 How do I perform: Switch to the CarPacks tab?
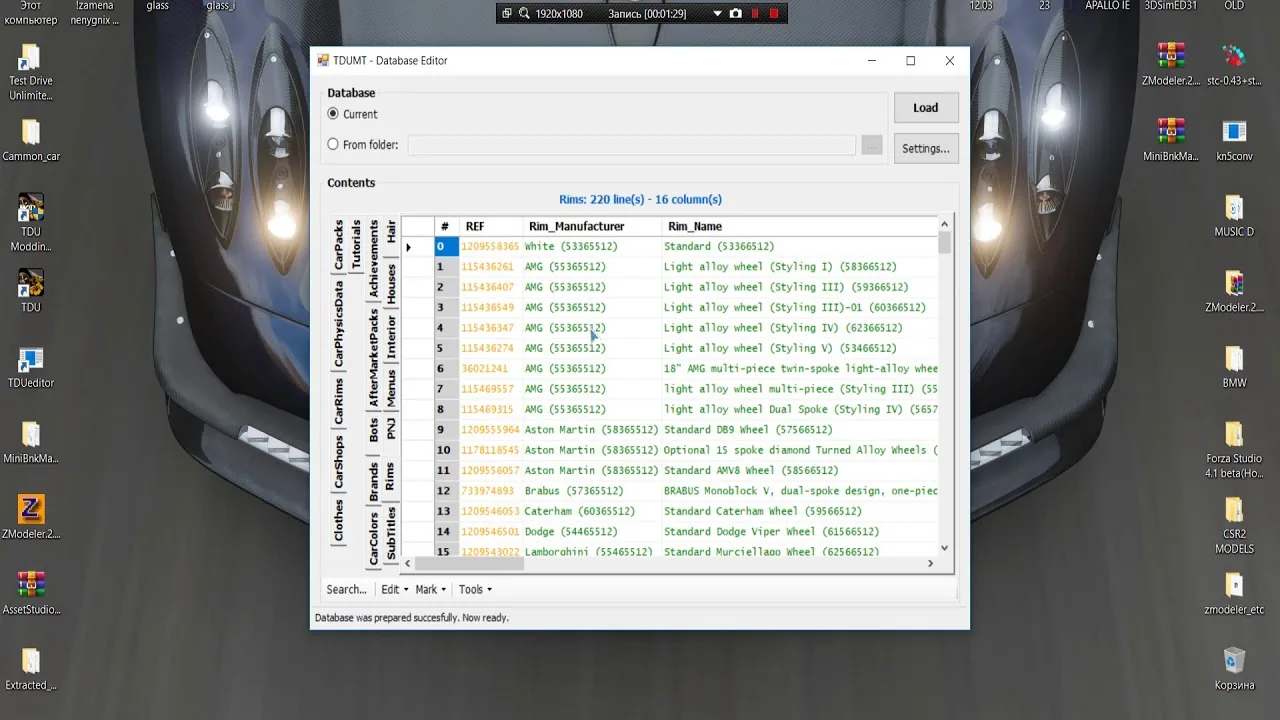pyautogui.click(x=339, y=246)
